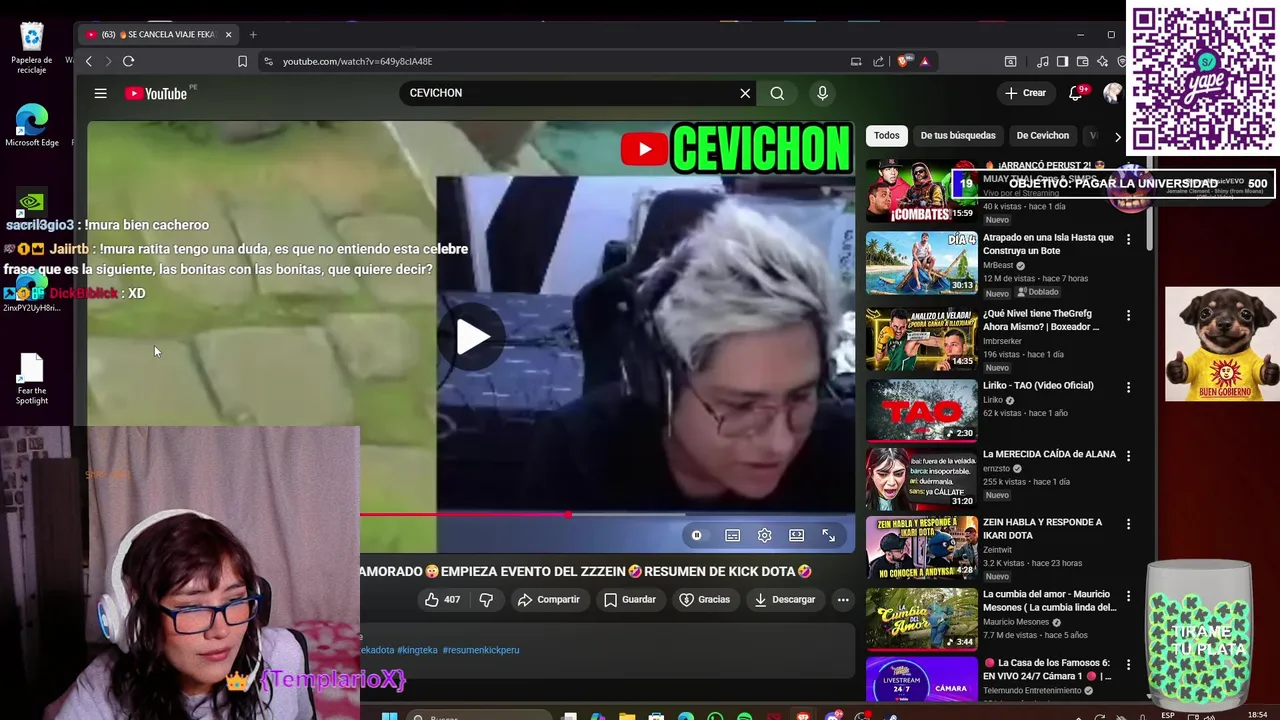The image size is (1280, 720).
Task: Open the YouTube notifications bell
Action: (1076, 93)
